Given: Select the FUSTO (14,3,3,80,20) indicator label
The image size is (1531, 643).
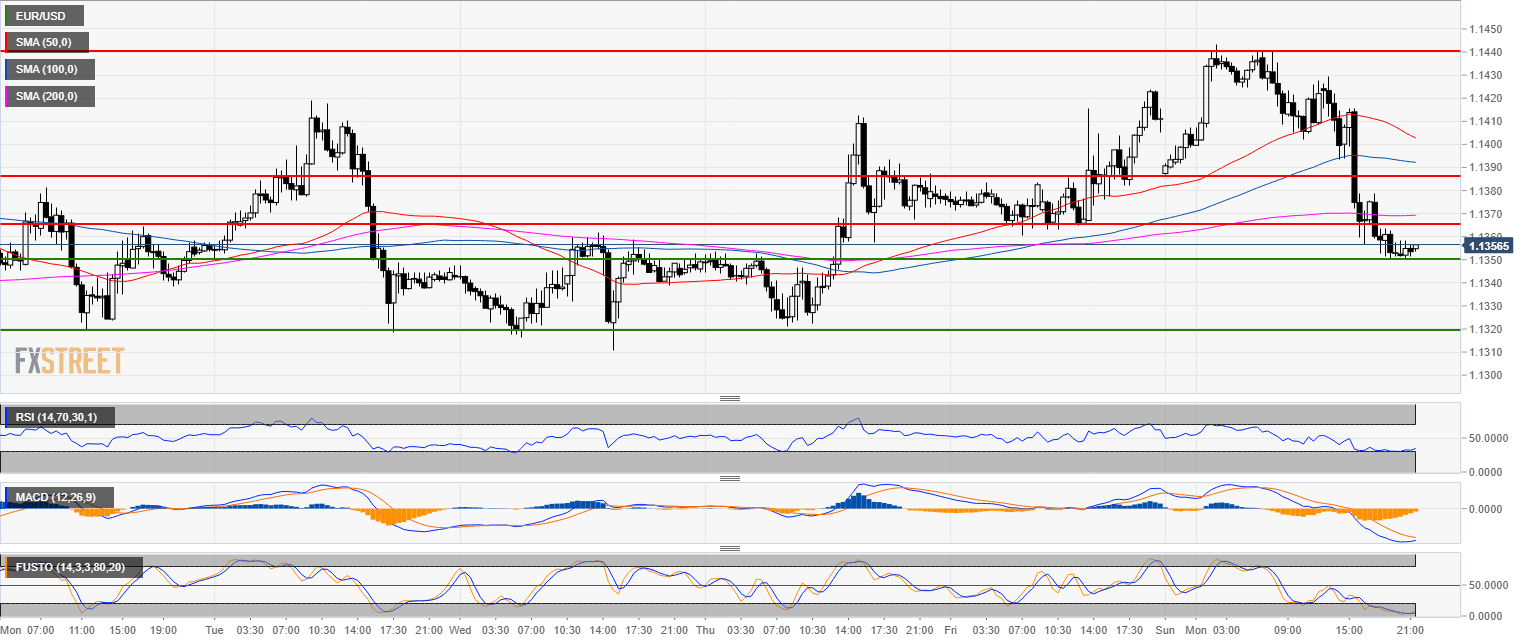Looking at the screenshot, I should coord(72,567).
